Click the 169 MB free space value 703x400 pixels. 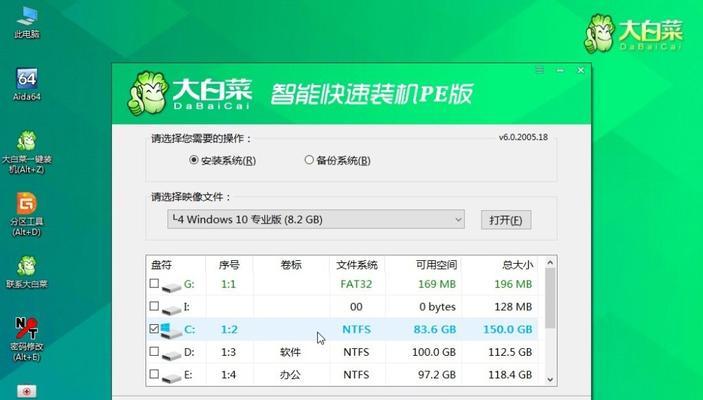pos(437,284)
